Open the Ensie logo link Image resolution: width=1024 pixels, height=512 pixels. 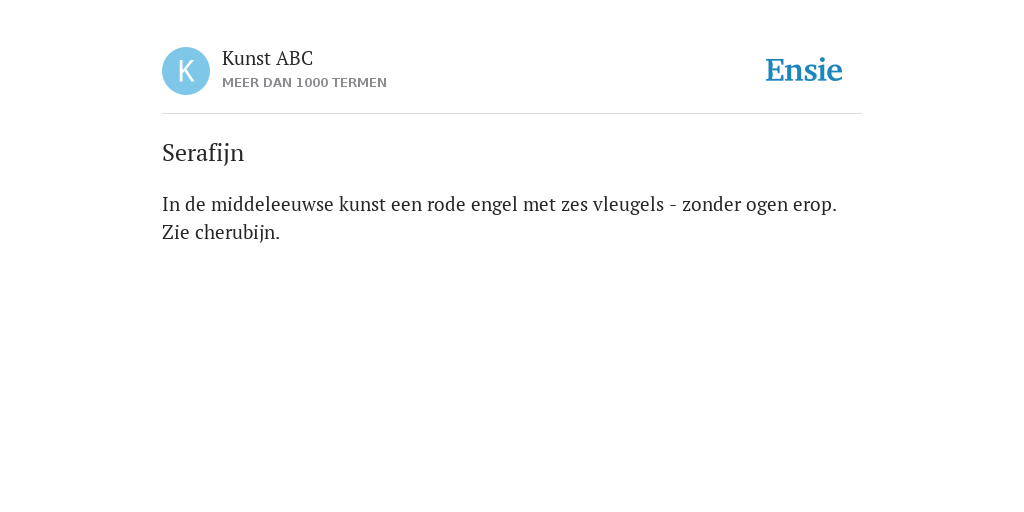[804, 70]
